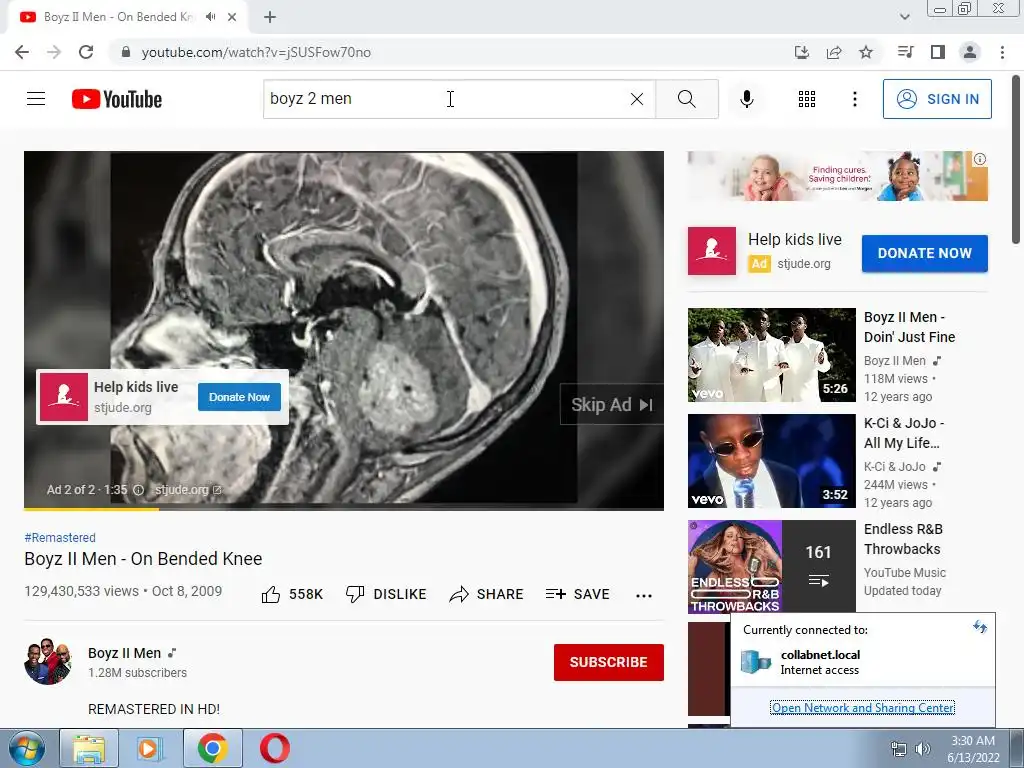Click Donate Now in video overlay
Screen dimensions: 1024x768
click(x=239, y=397)
